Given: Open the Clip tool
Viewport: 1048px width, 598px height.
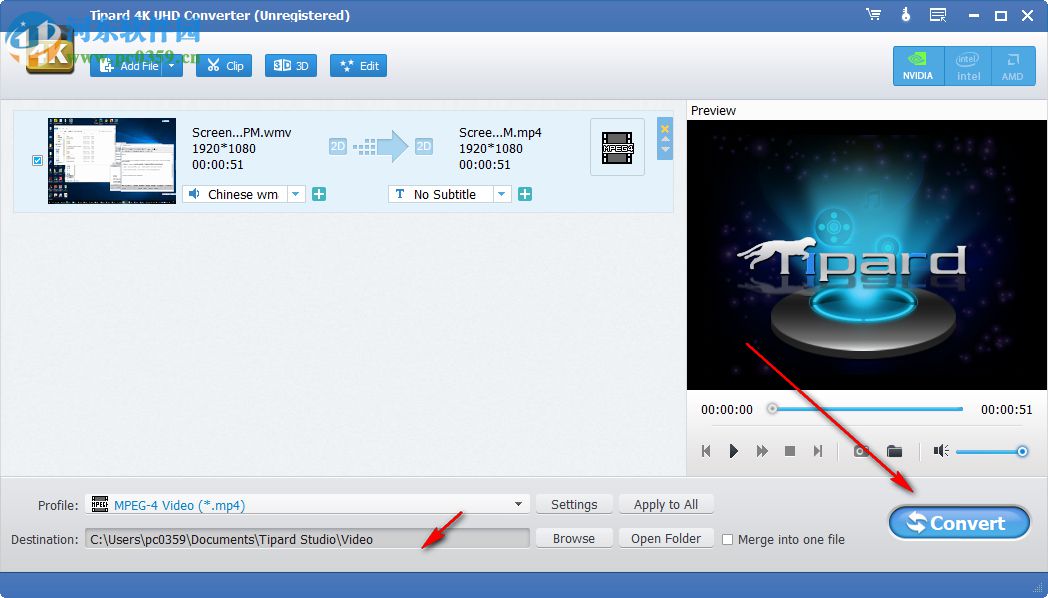Looking at the screenshot, I should pyautogui.click(x=223, y=65).
